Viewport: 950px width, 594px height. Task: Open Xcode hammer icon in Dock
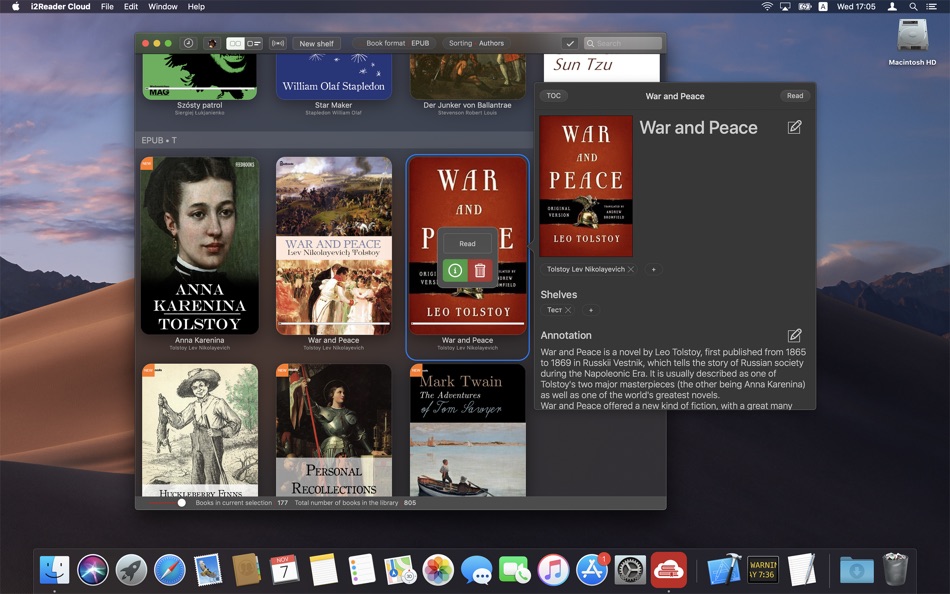pyautogui.click(x=724, y=570)
